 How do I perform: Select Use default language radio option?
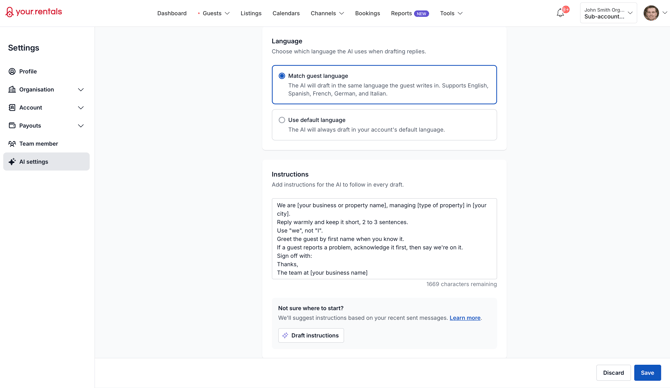282,120
